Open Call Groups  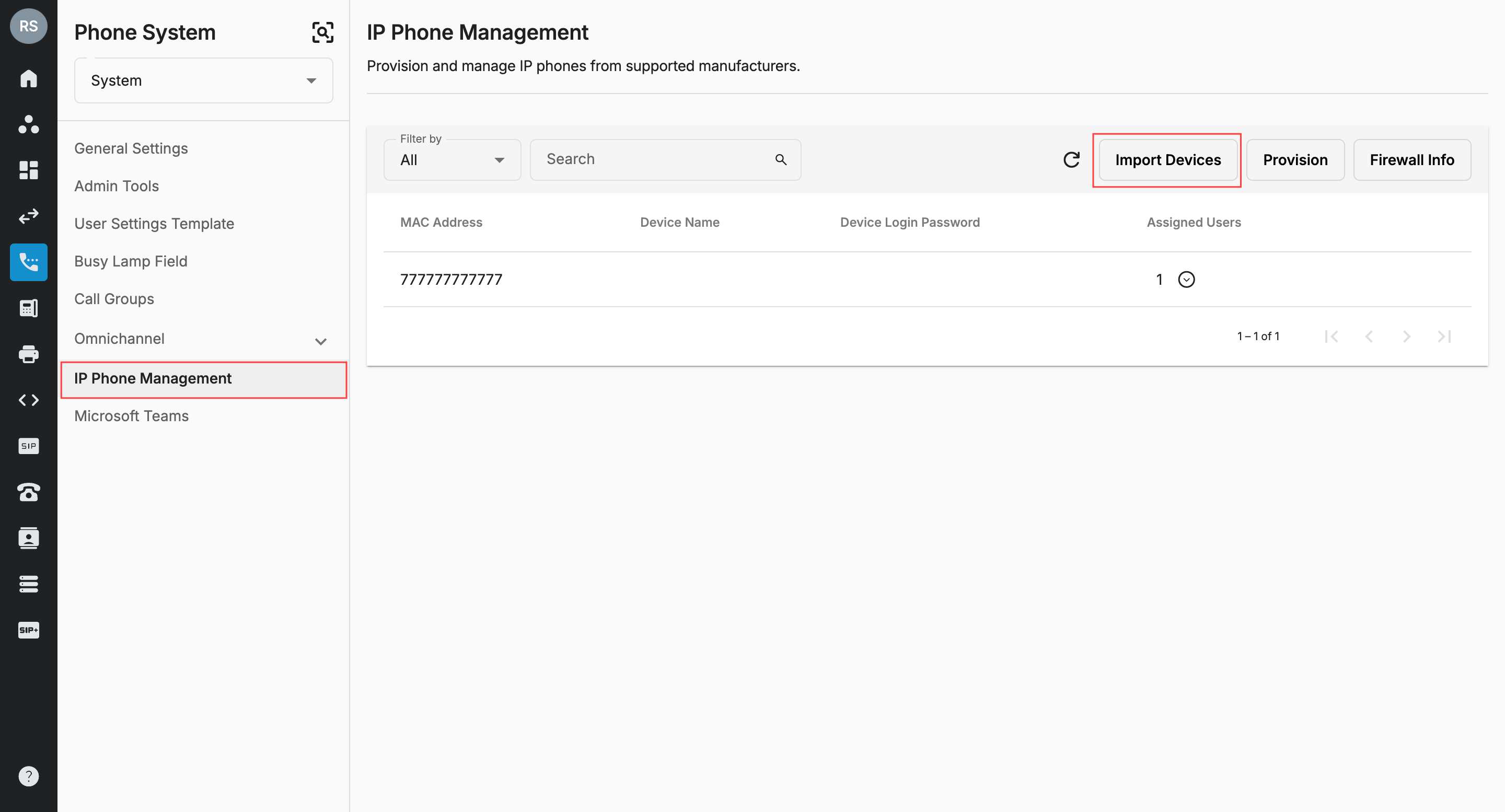114,299
